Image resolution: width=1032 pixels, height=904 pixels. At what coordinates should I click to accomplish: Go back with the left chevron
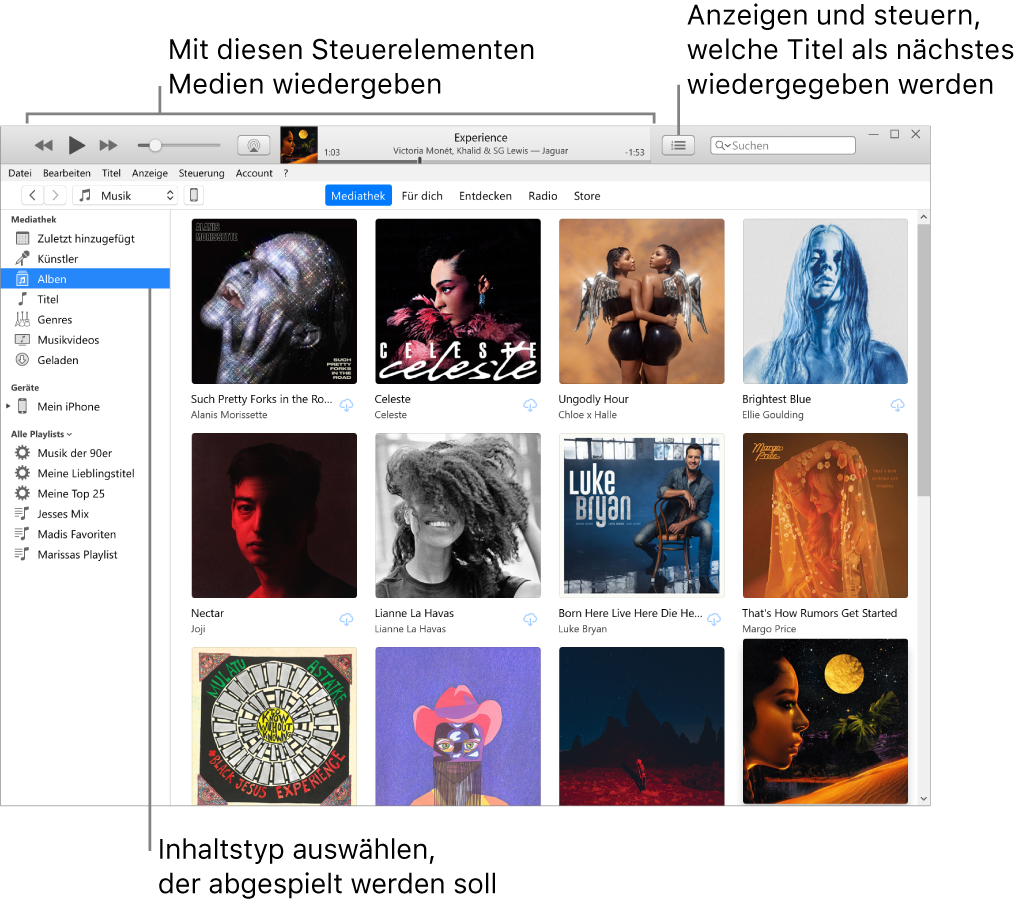[x=32, y=195]
